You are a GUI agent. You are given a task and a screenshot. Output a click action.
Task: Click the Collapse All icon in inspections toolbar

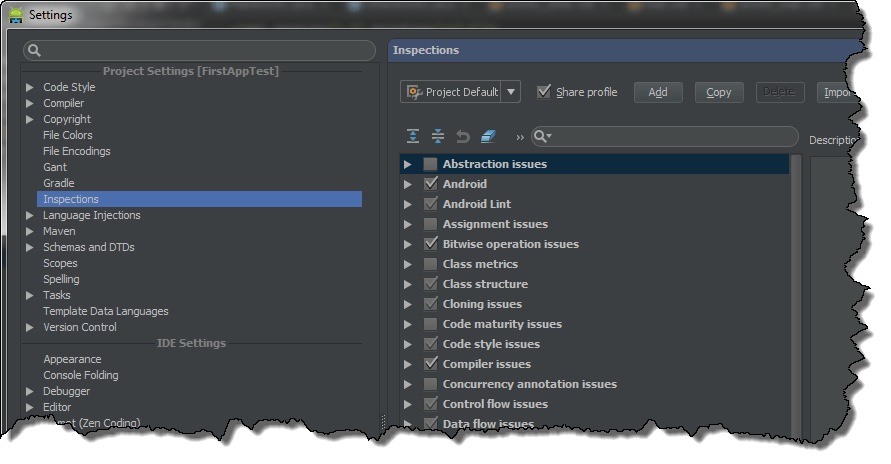coord(438,136)
